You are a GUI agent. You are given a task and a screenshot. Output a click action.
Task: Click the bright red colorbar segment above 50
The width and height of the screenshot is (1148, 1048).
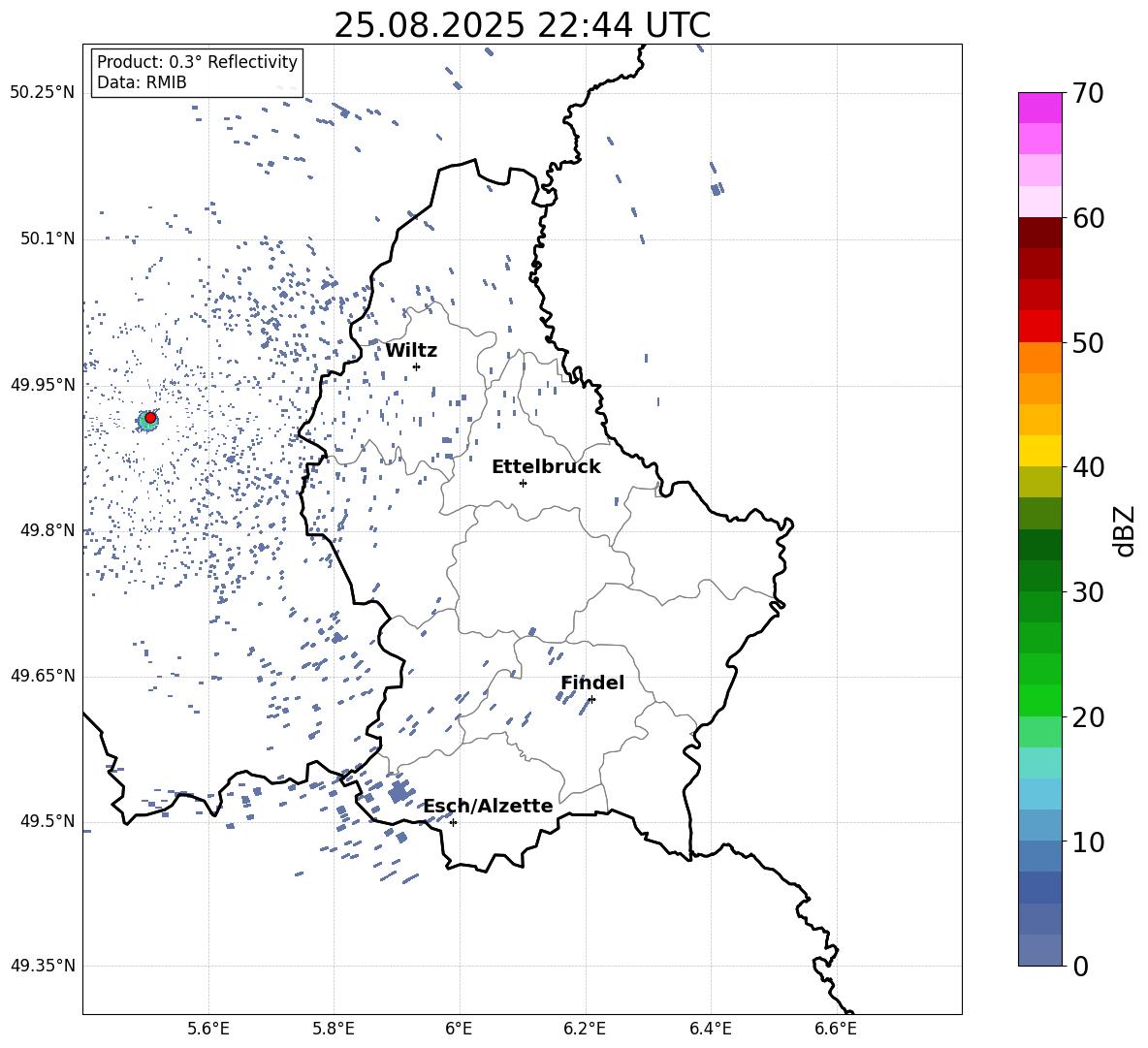click(1039, 327)
